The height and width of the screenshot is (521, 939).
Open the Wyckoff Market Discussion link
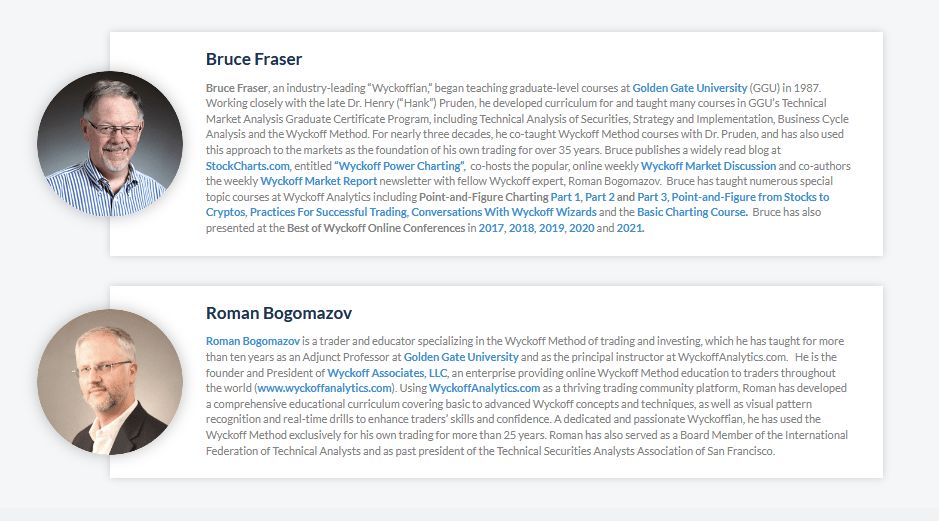tap(708, 166)
